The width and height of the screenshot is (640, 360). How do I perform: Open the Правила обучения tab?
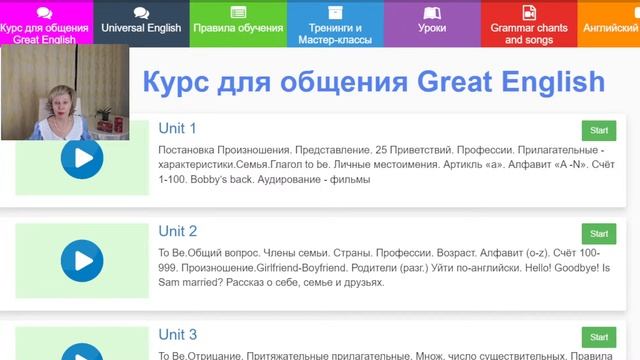coord(238,24)
